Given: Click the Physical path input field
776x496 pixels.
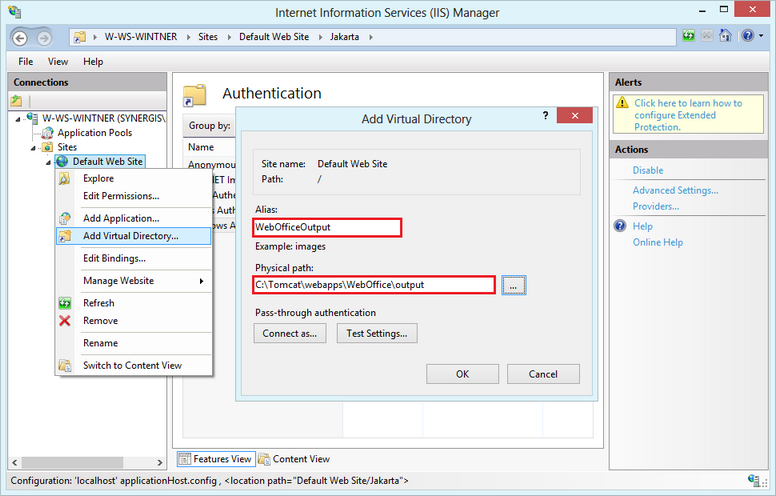Looking at the screenshot, I should tap(374, 285).
